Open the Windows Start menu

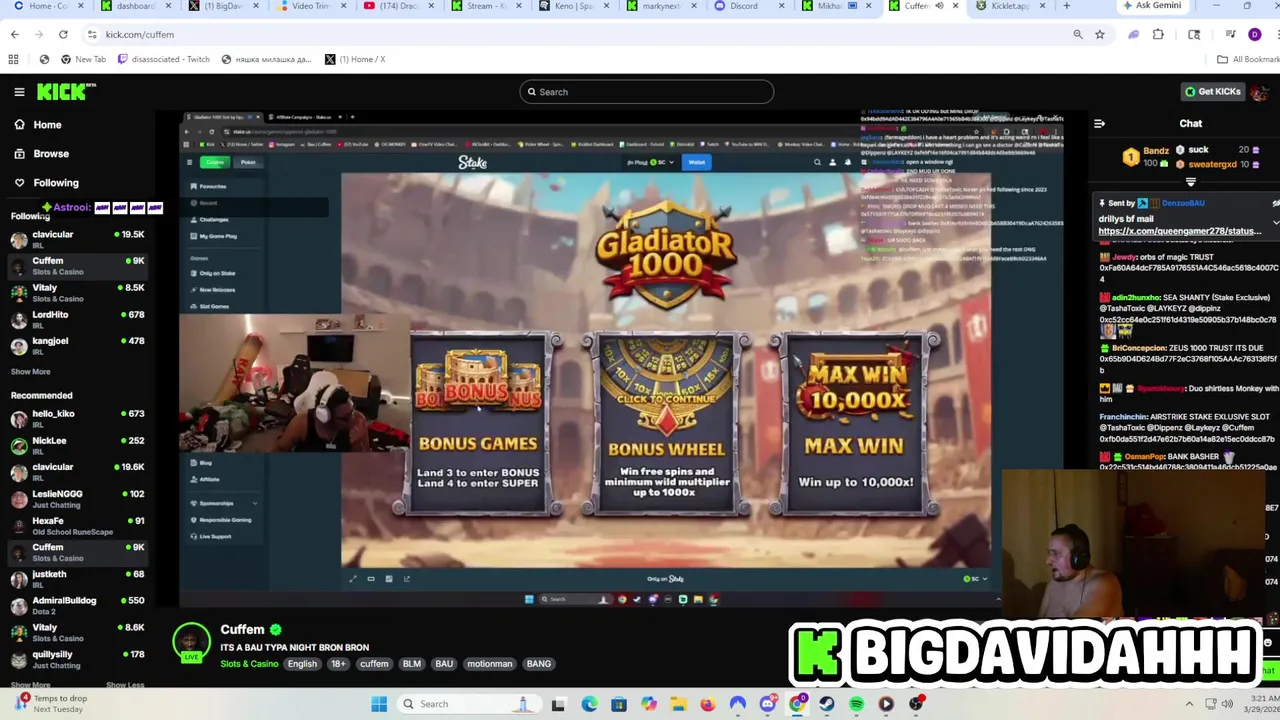pyautogui.click(x=379, y=704)
